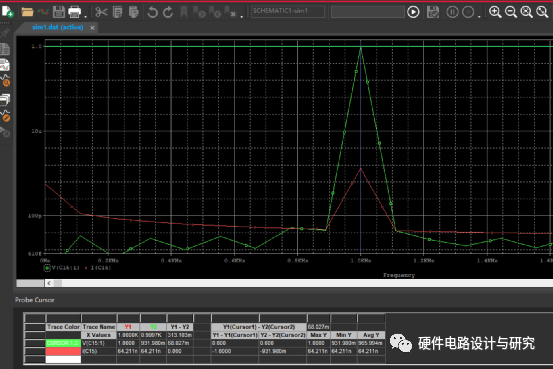Expand the print options dropdown arrow
This screenshot has width=553, height=369.
point(85,16)
